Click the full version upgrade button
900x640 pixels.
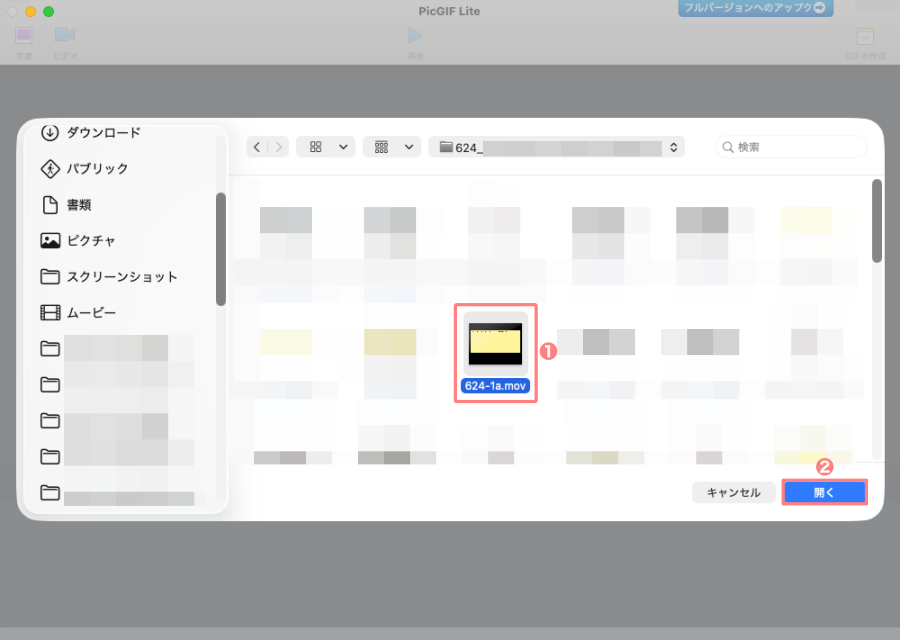point(755,8)
